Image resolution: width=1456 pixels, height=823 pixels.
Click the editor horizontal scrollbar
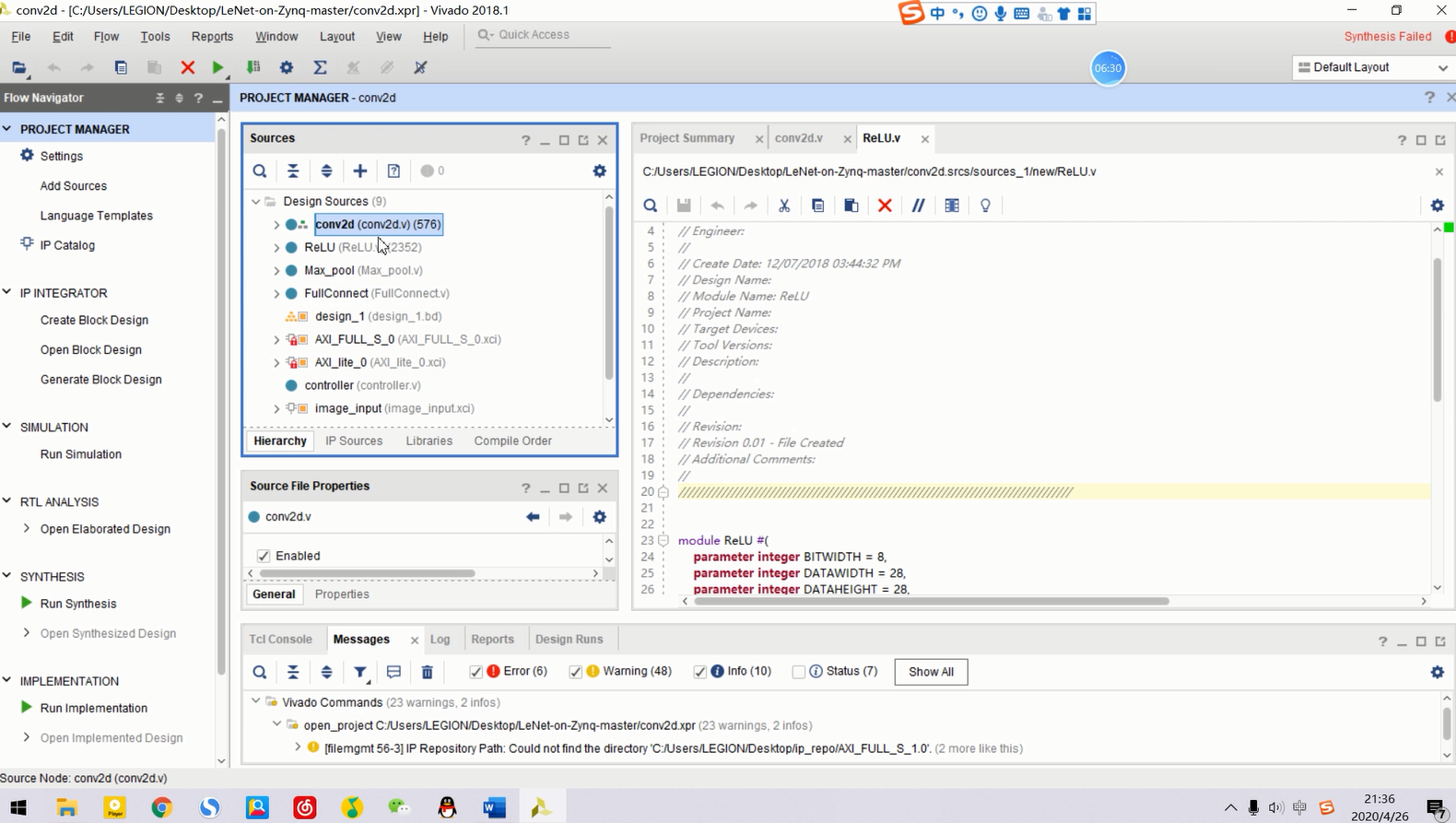tap(931, 601)
